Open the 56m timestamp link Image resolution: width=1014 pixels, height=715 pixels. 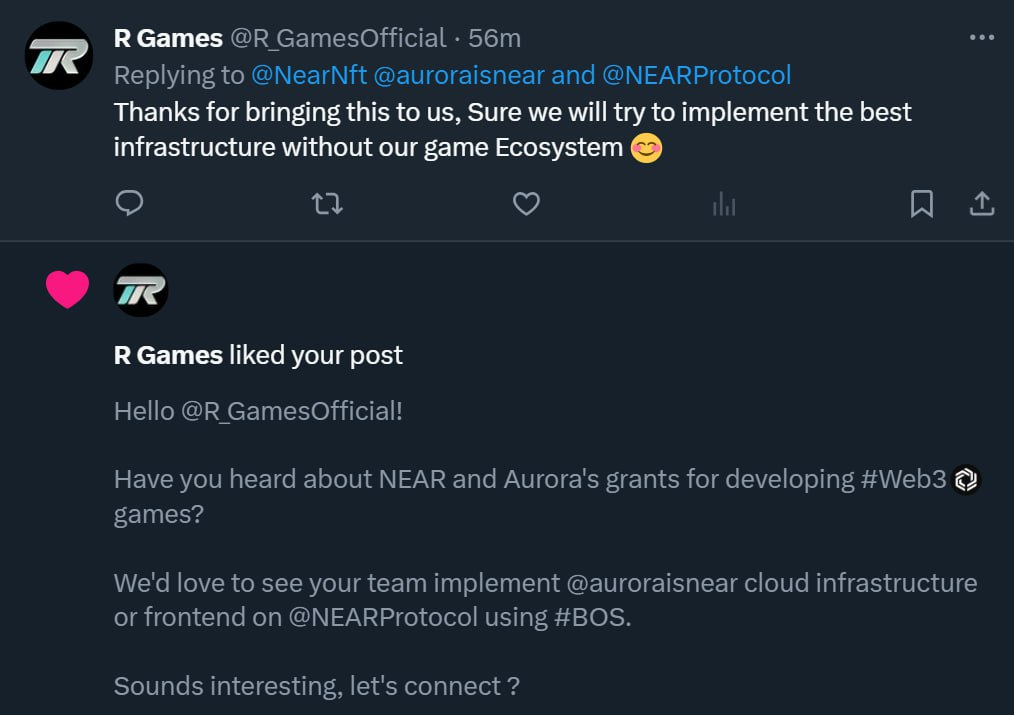(495, 38)
